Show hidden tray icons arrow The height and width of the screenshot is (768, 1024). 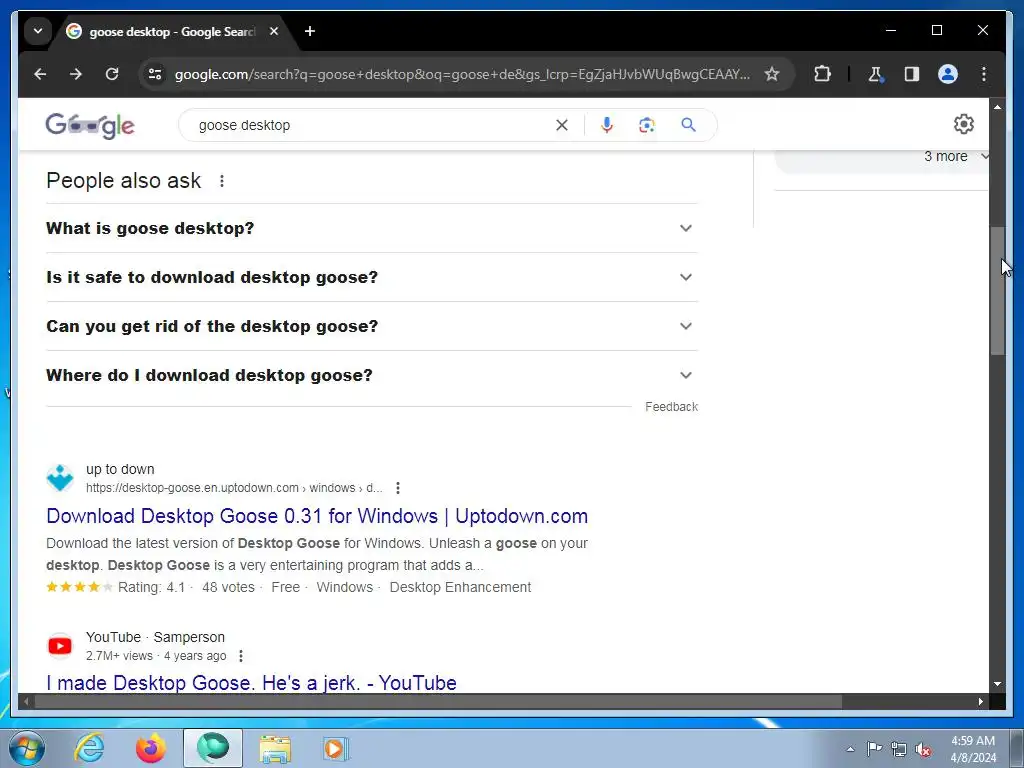click(850, 749)
